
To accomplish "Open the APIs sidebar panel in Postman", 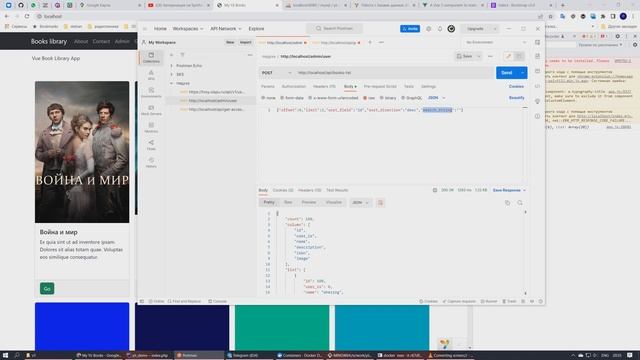I will (x=151, y=75).
